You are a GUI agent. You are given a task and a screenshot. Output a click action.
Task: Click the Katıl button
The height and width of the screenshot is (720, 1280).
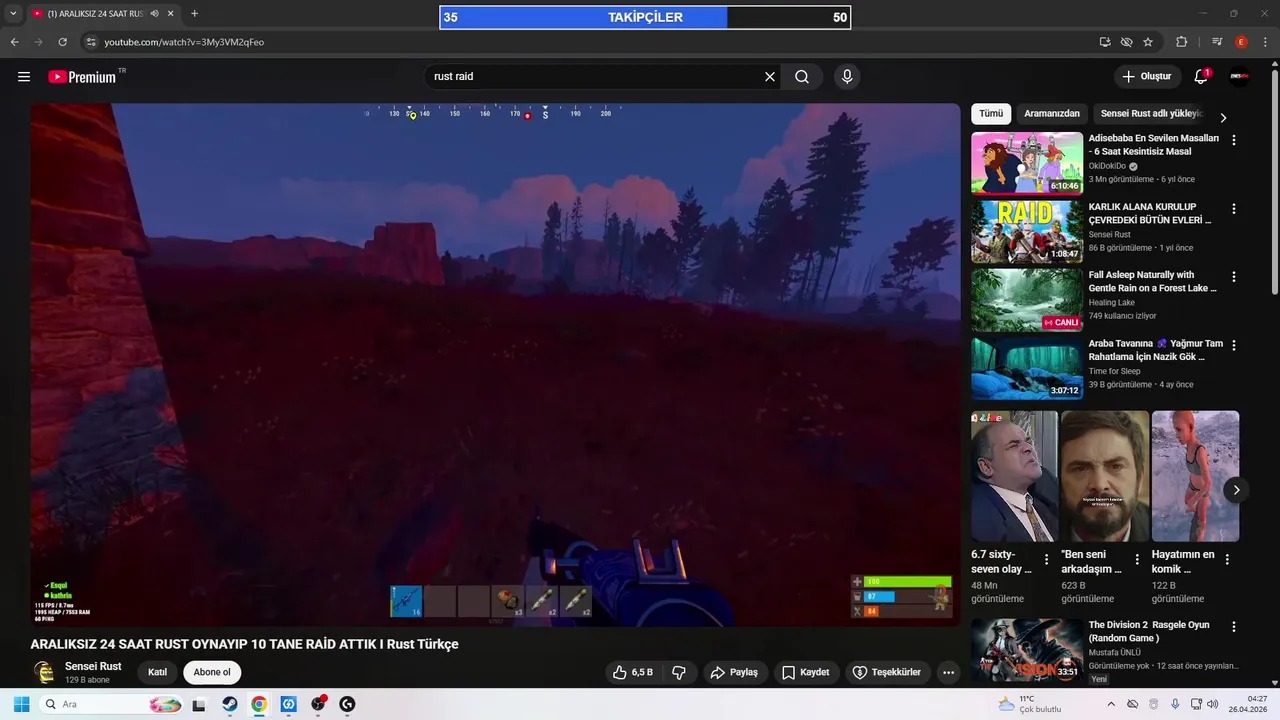tap(157, 672)
